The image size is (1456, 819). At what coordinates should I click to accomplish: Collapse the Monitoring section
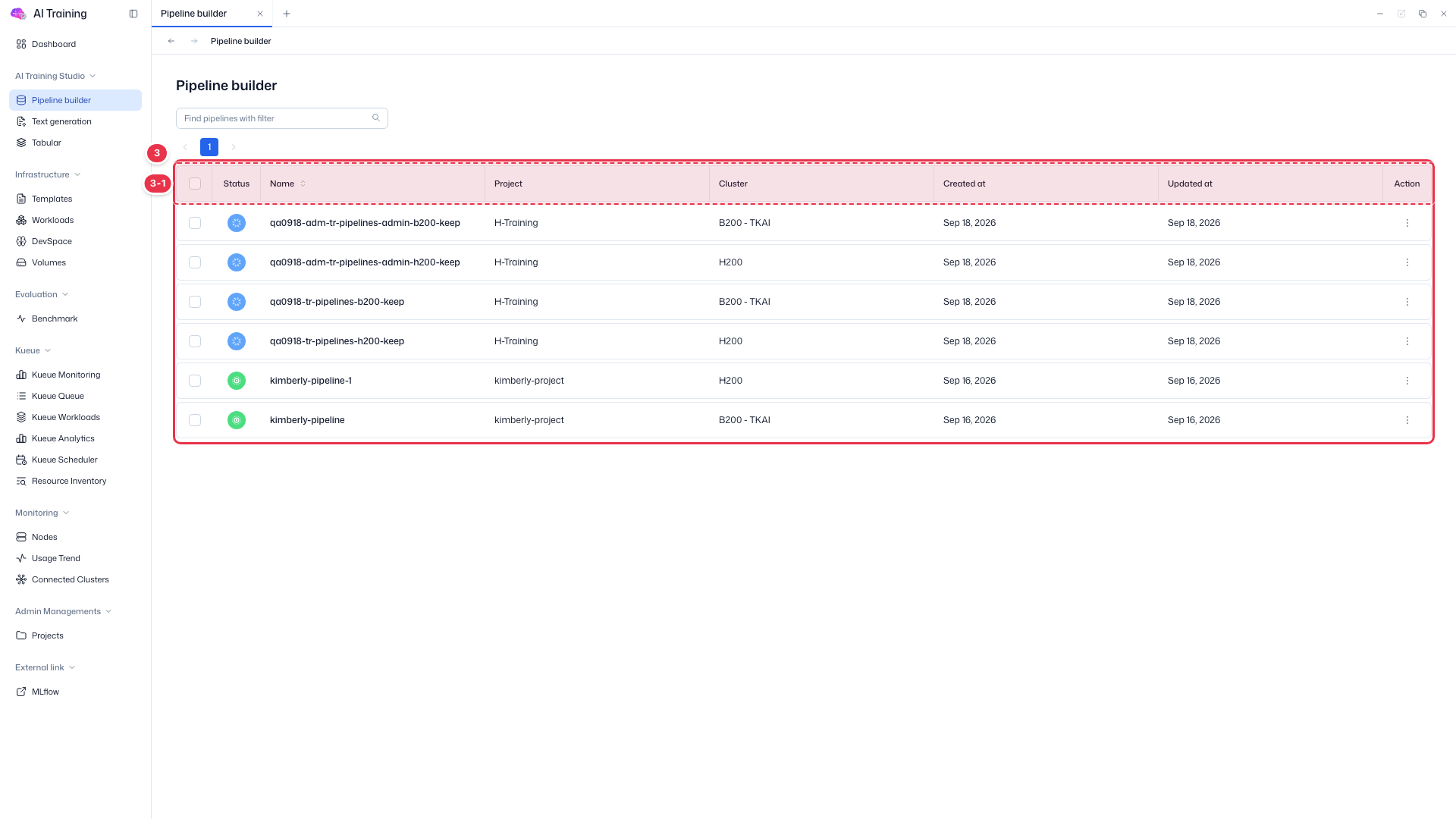click(42, 513)
